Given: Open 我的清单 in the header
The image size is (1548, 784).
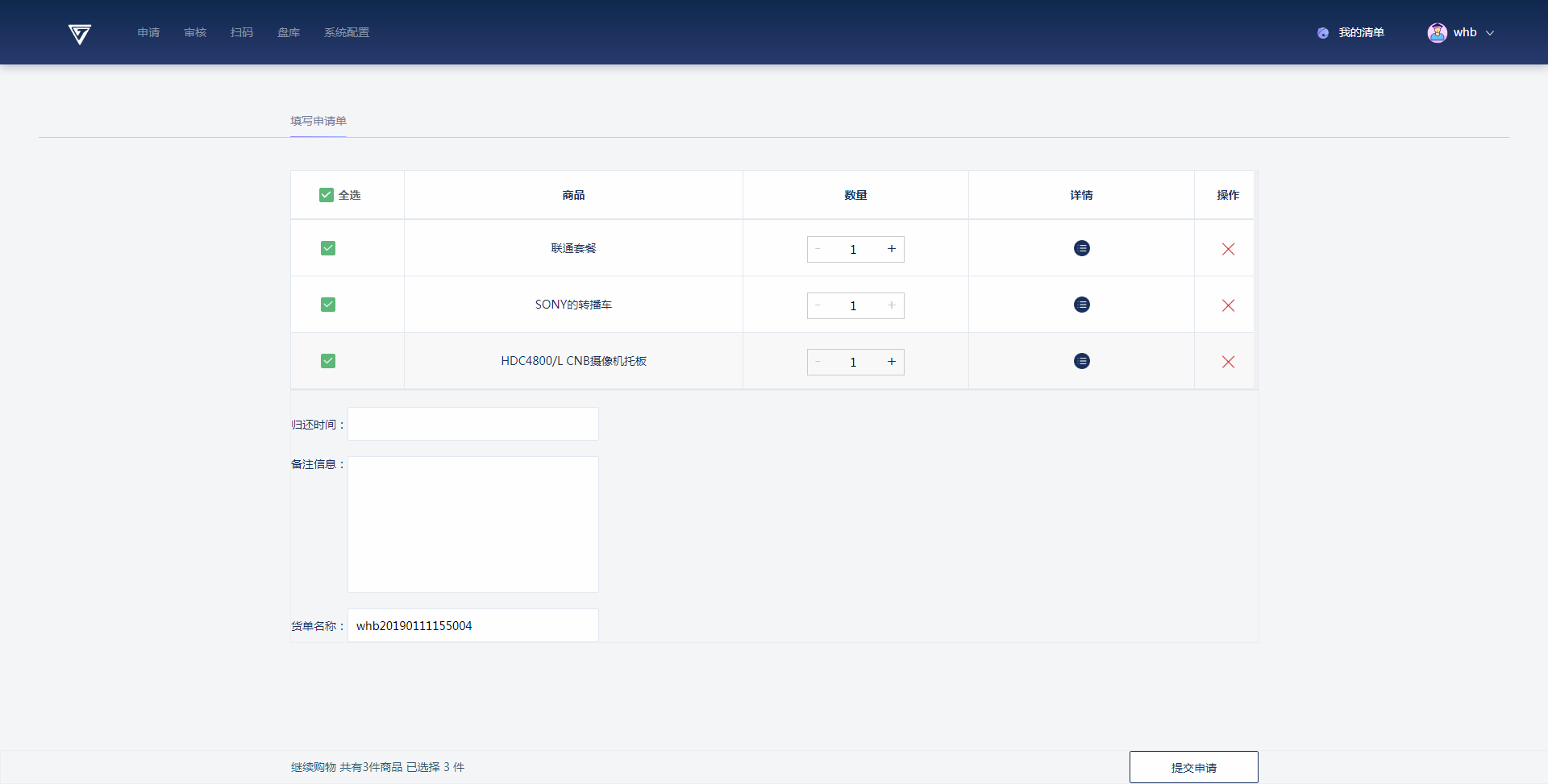Looking at the screenshot, I should [x=1360, y=33].
